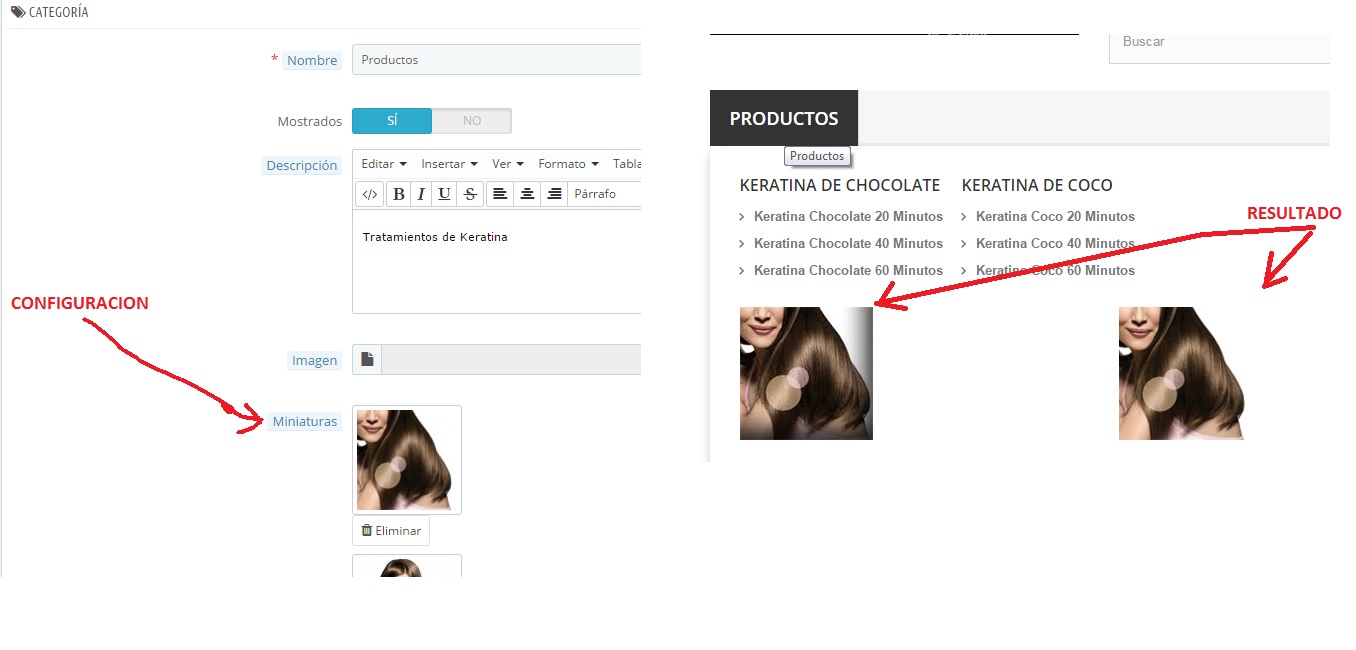Click the Mostrados label
This screenshot has width=1356, height=650.
pyautogui.click(x=310, y=121)
